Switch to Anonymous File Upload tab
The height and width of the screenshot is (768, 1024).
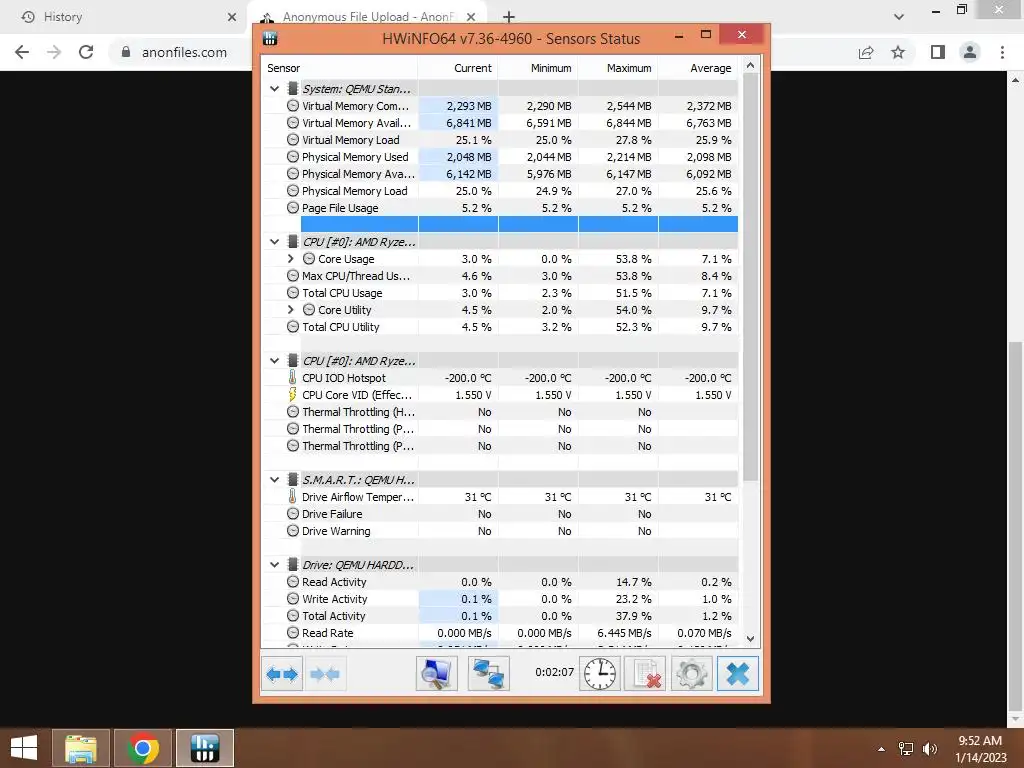(367, 17)
